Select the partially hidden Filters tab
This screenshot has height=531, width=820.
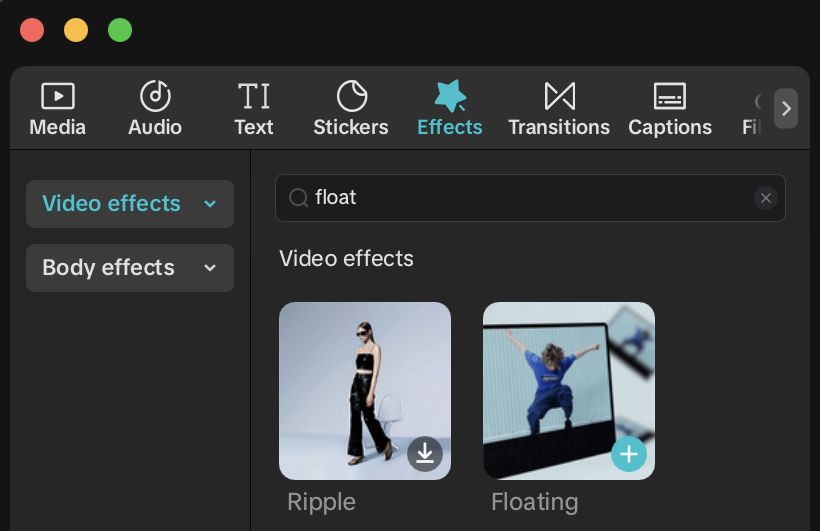753,110
